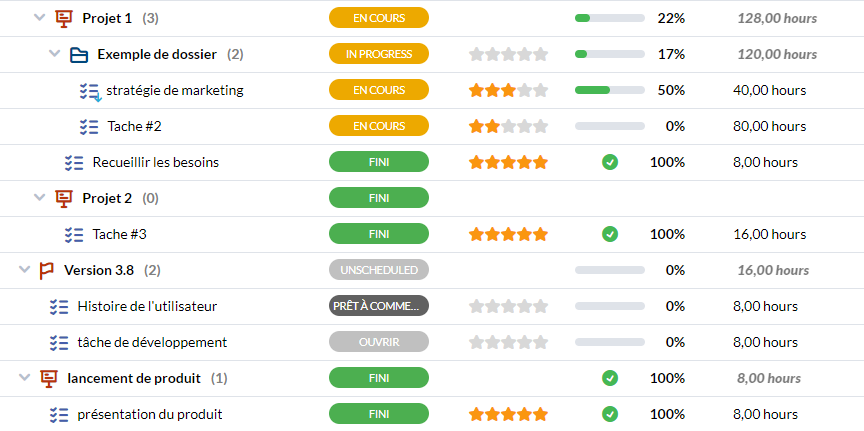Toggle the green completion check for Recueillir les besoins
This screenshot has width=864, height=431.
coord(609,163)
